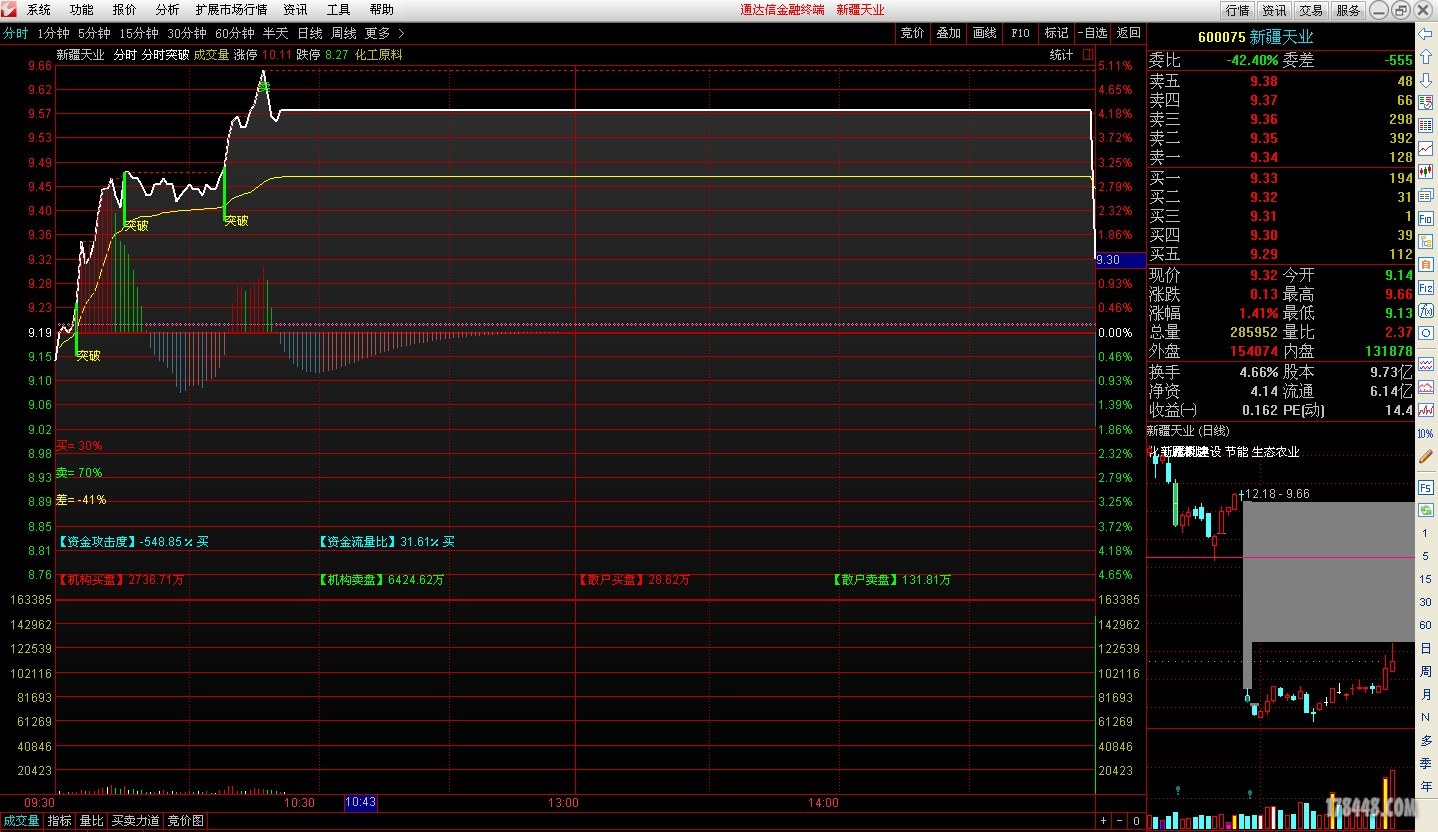Viewport: 1438px width, 832px height.
Task: Open the 10% scale icon in right sidebar
Action: 1425,433
